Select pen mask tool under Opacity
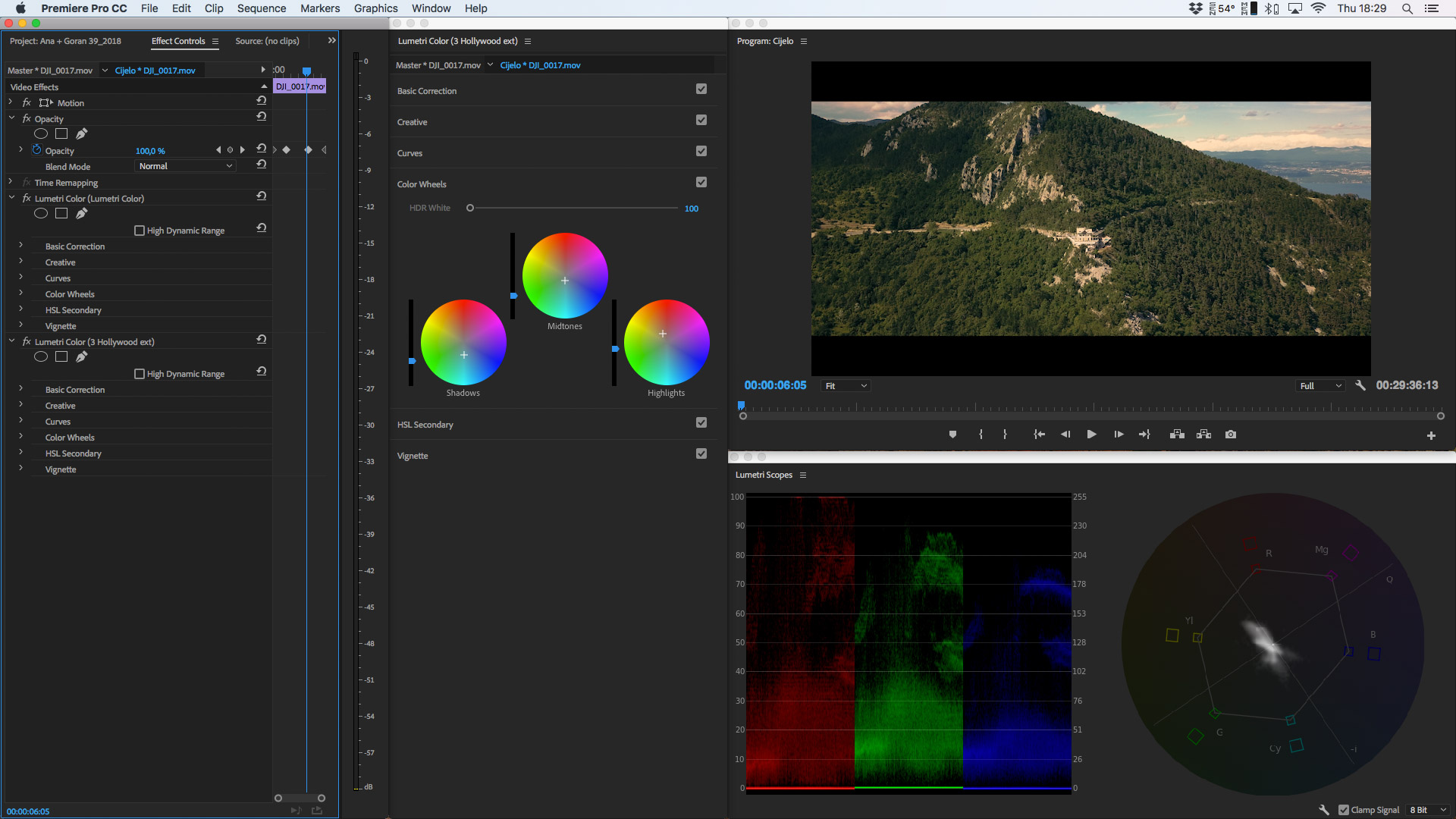Viewport: 1456px width, 819px height. pyautogui.click(x=82, y=133)
